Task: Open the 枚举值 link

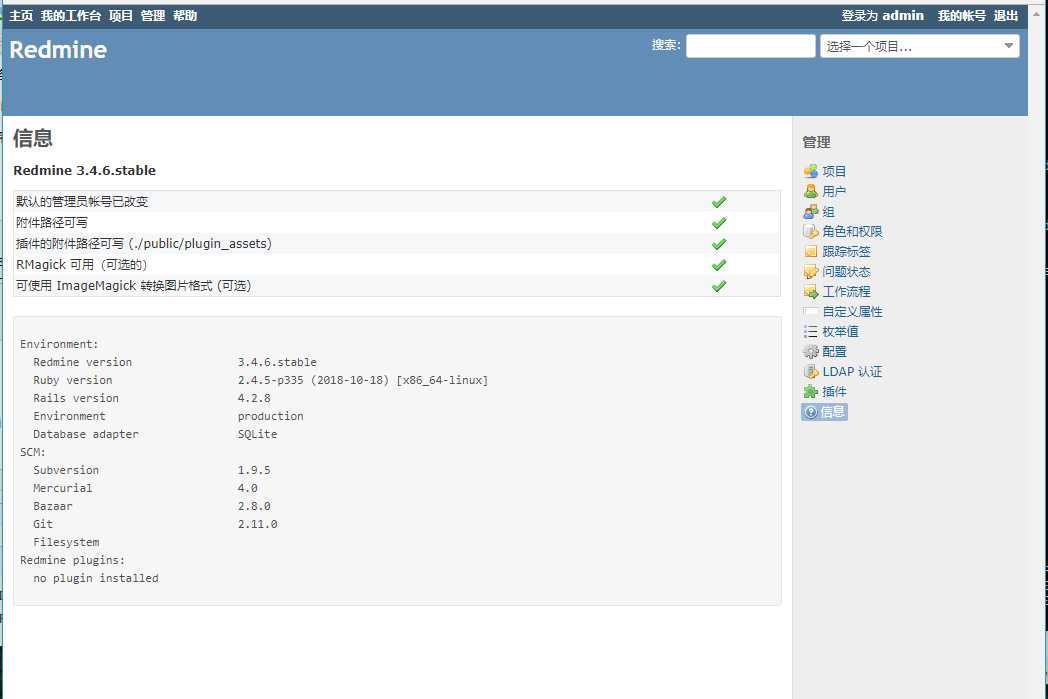Action: tap(840, 331)
